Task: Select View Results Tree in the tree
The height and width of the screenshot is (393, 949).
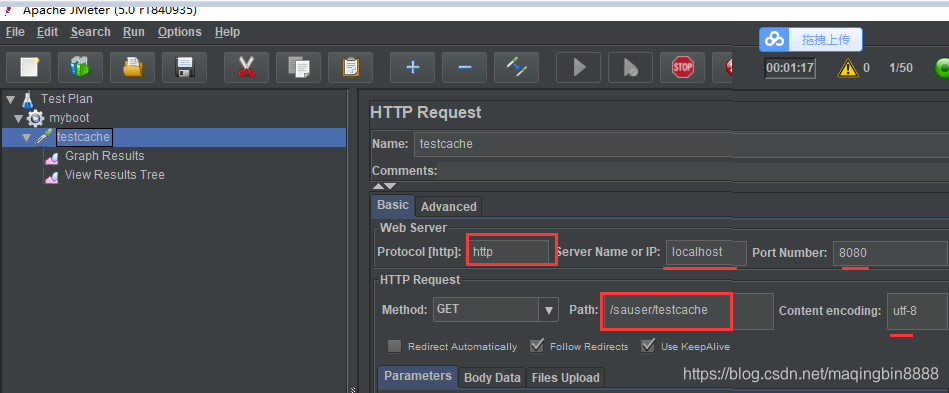Action: pyautogui.click(x=114, y=175)
